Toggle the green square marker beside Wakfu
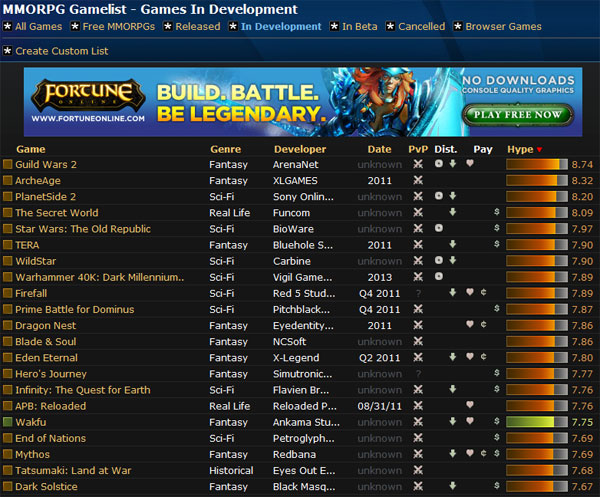Screen dimensions: 600x497 coord(8,422)
